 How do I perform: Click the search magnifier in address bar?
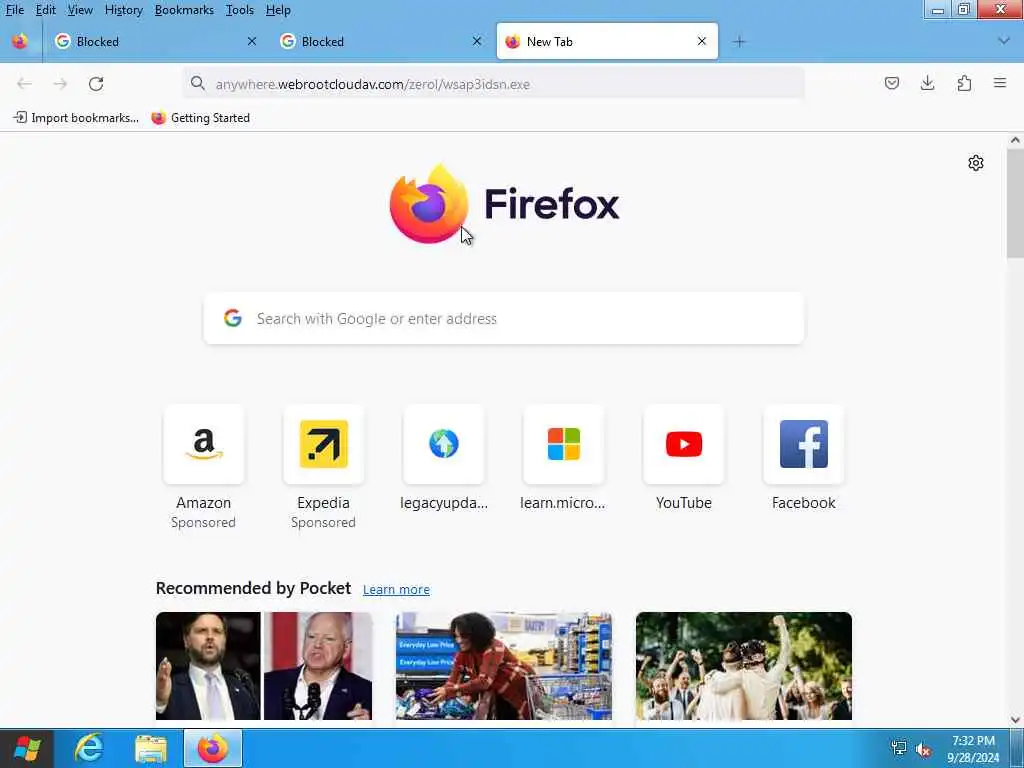pyautogui.click(x=198, y=84)
